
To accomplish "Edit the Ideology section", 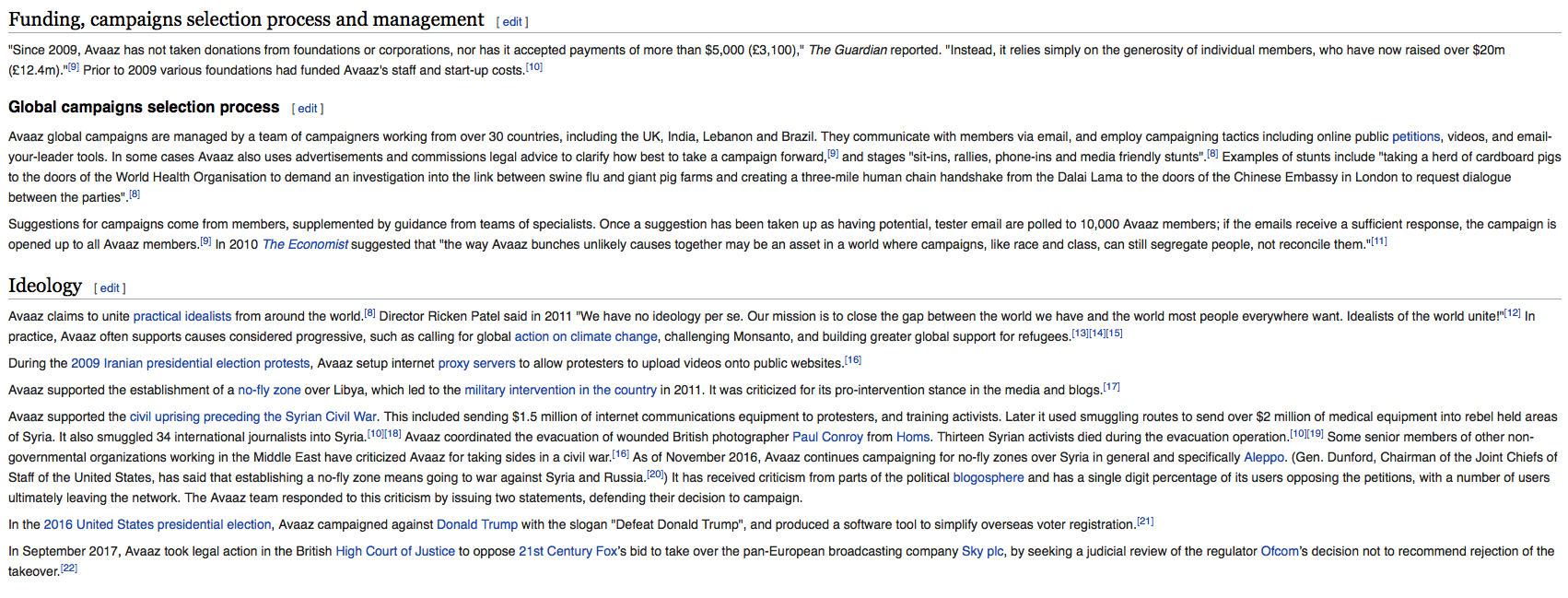I will (x=110, y=288).
